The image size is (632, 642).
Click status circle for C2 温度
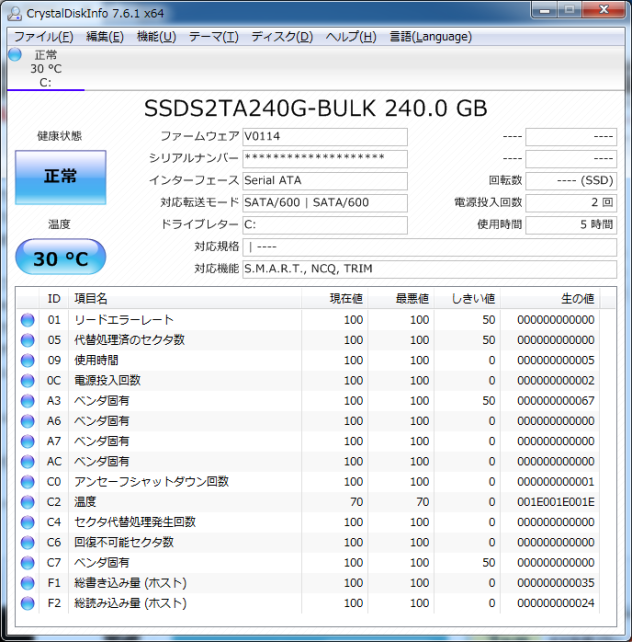[28, 502]
